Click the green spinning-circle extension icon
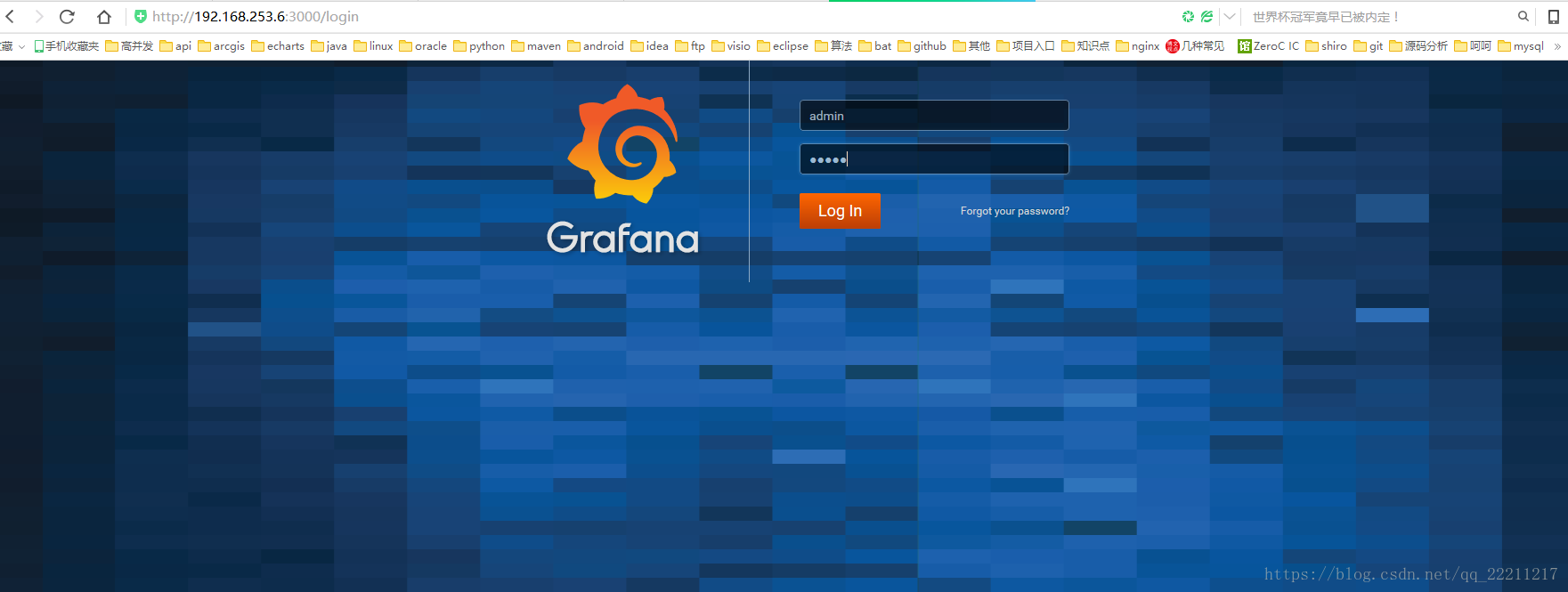1568x592 pixels. pos(1188,16)
